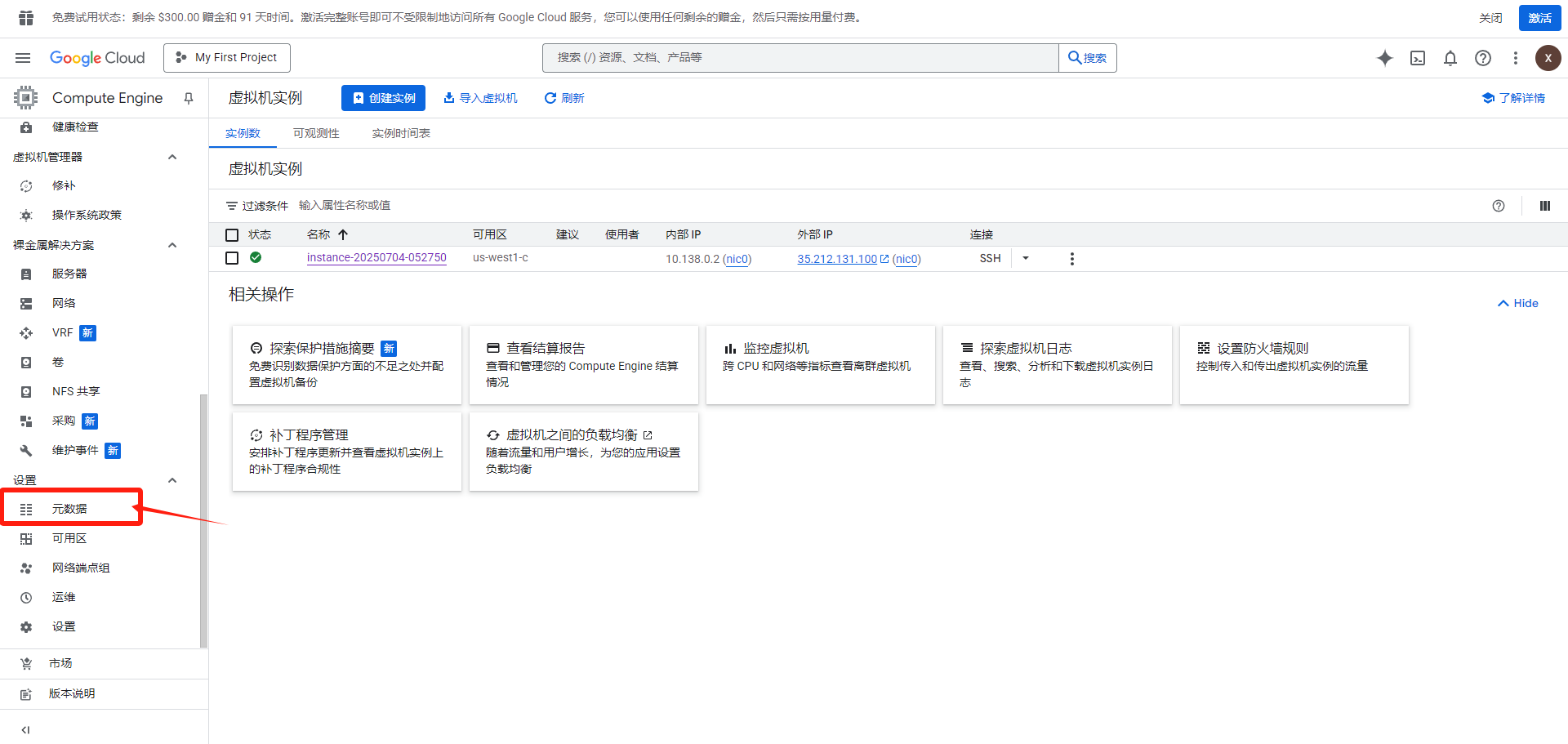Switch to the 实例数 tab
This screenshot has width=1568, height=744.
243,133
